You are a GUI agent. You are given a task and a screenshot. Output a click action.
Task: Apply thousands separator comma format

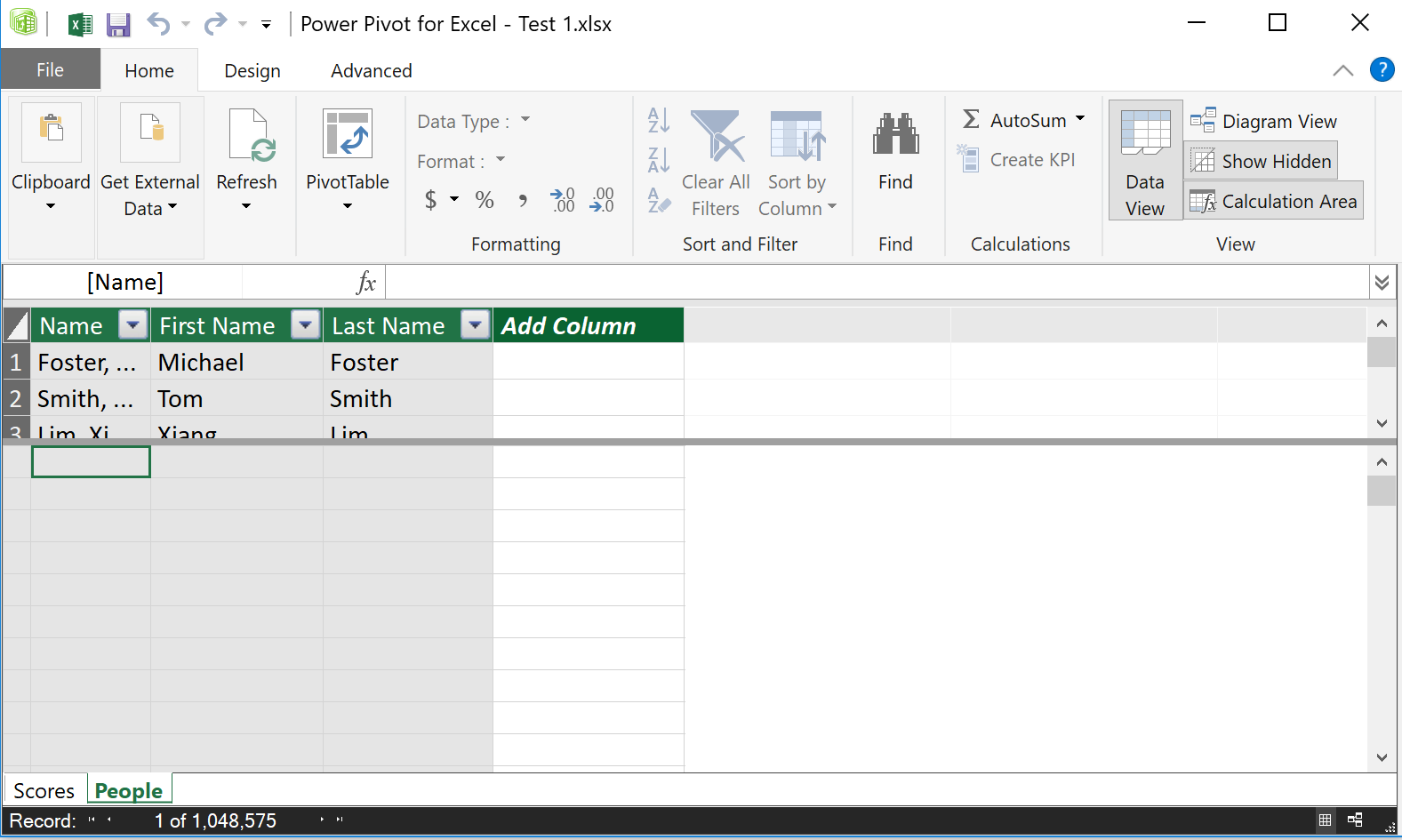(x=523, y=200)
